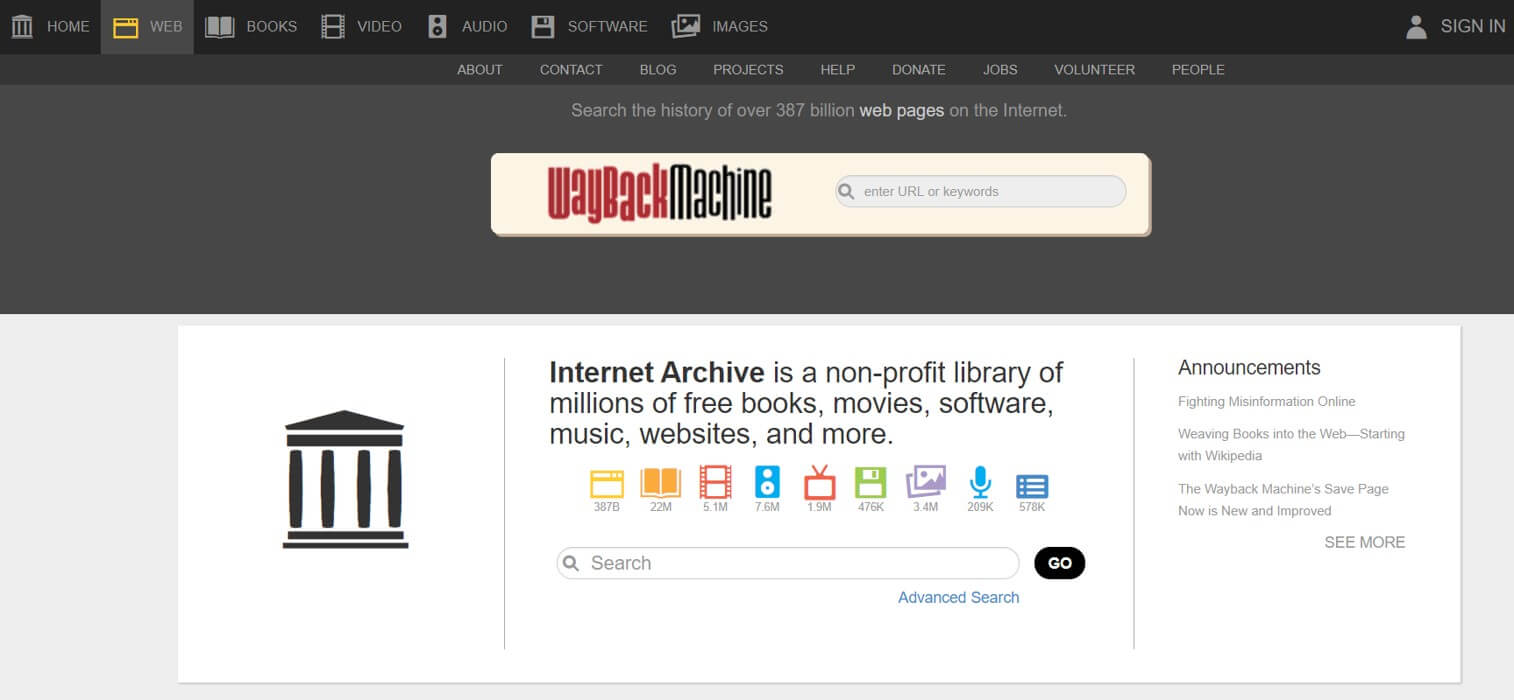Visit the BLOG link
The height and width of the screenshot is (700, 1514).
pyautogui.click(x=658, y=70)
